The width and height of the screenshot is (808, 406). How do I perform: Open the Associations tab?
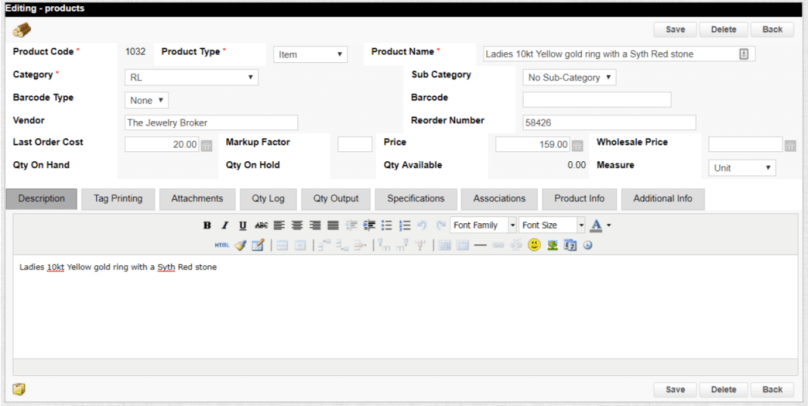(x=499, y=199)
